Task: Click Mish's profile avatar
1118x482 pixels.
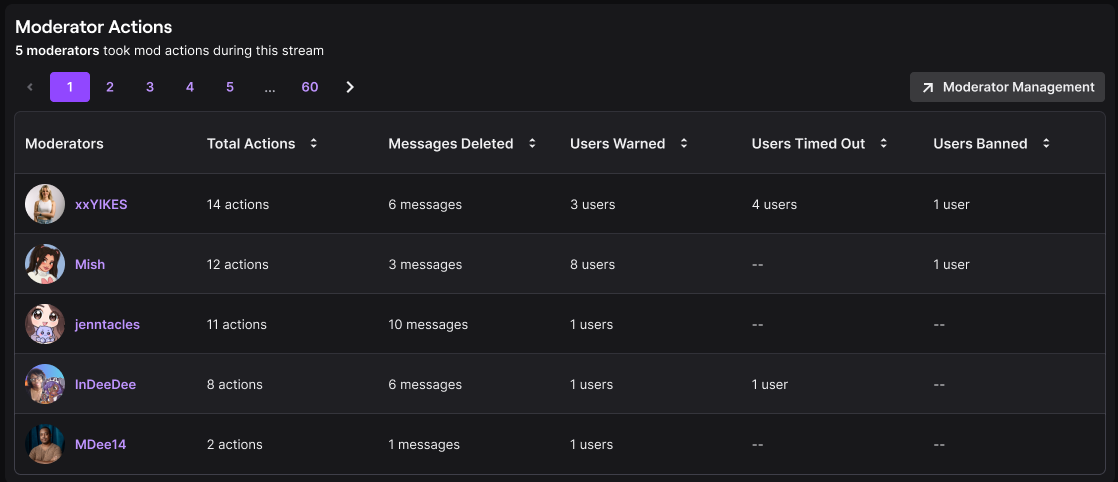Action: pos(45,264)
